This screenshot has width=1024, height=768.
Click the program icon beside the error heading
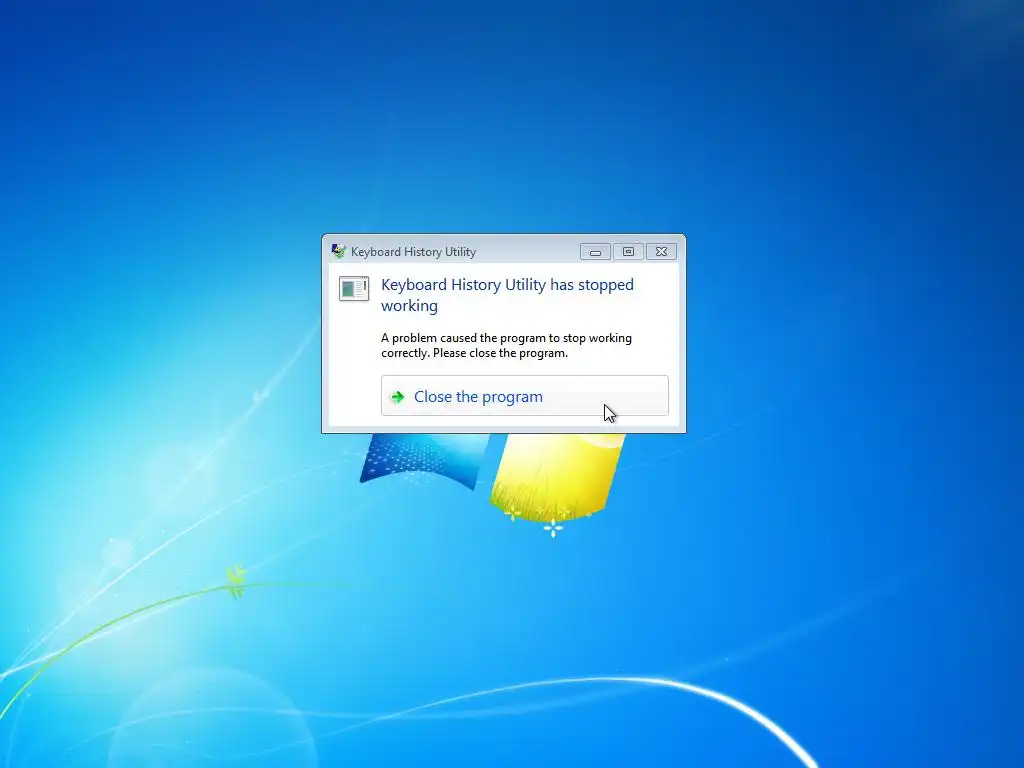354,289
